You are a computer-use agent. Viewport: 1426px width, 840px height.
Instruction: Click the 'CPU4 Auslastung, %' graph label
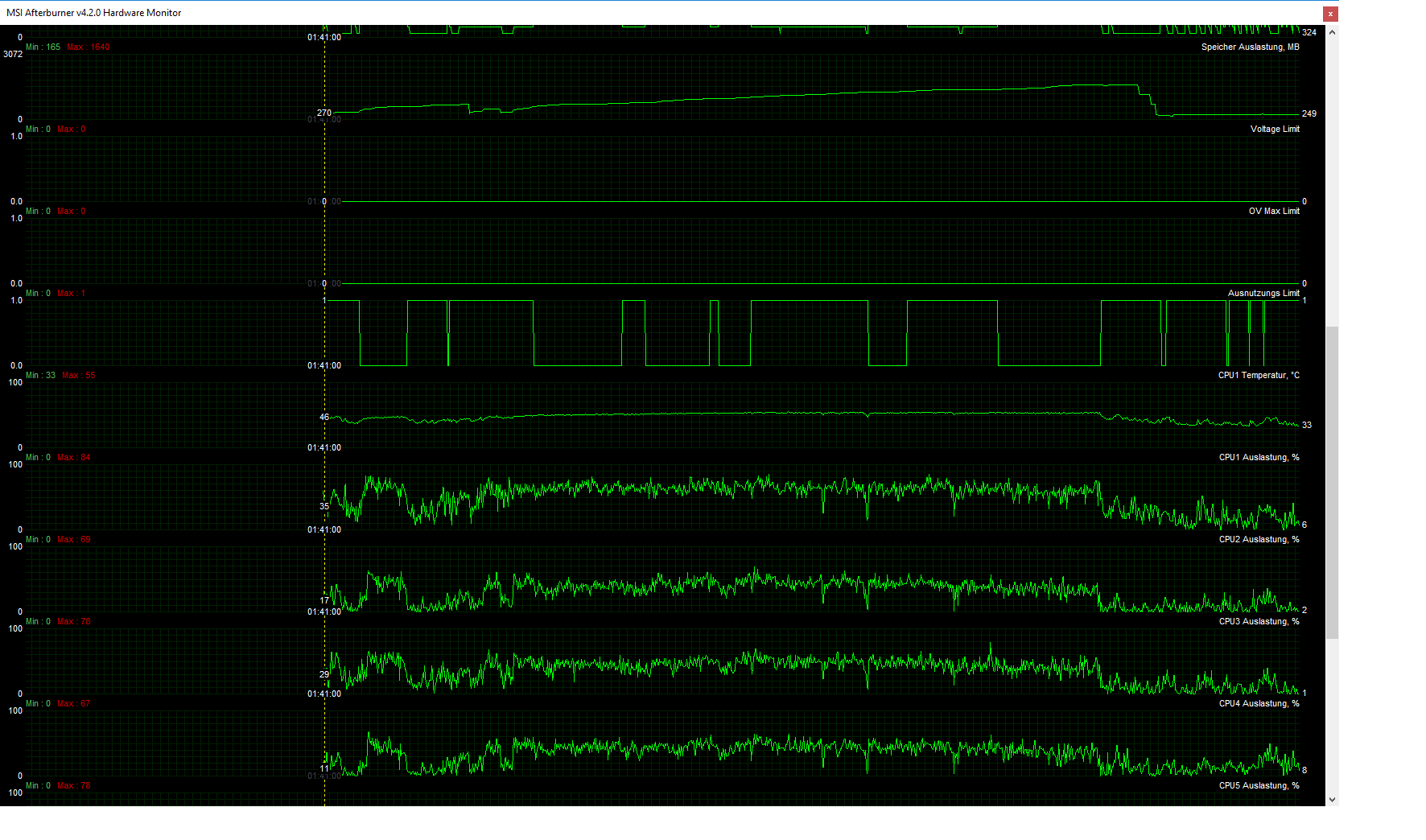pos(1259,703)
